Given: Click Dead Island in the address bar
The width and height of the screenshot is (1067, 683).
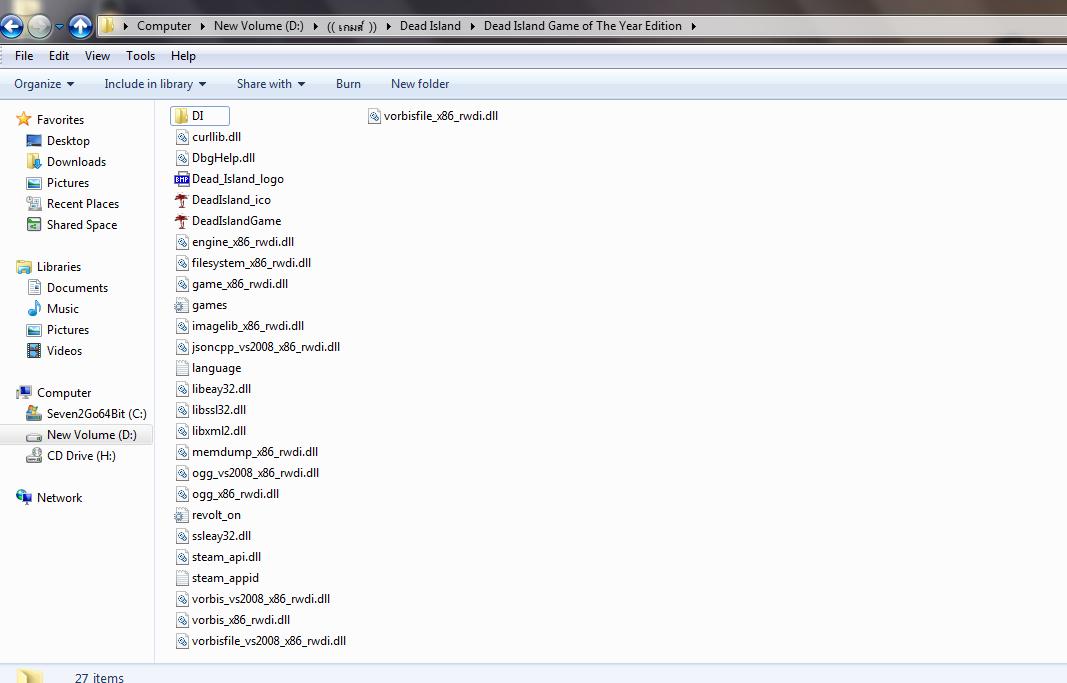Looking at the screenshot, I should [430, 26].
